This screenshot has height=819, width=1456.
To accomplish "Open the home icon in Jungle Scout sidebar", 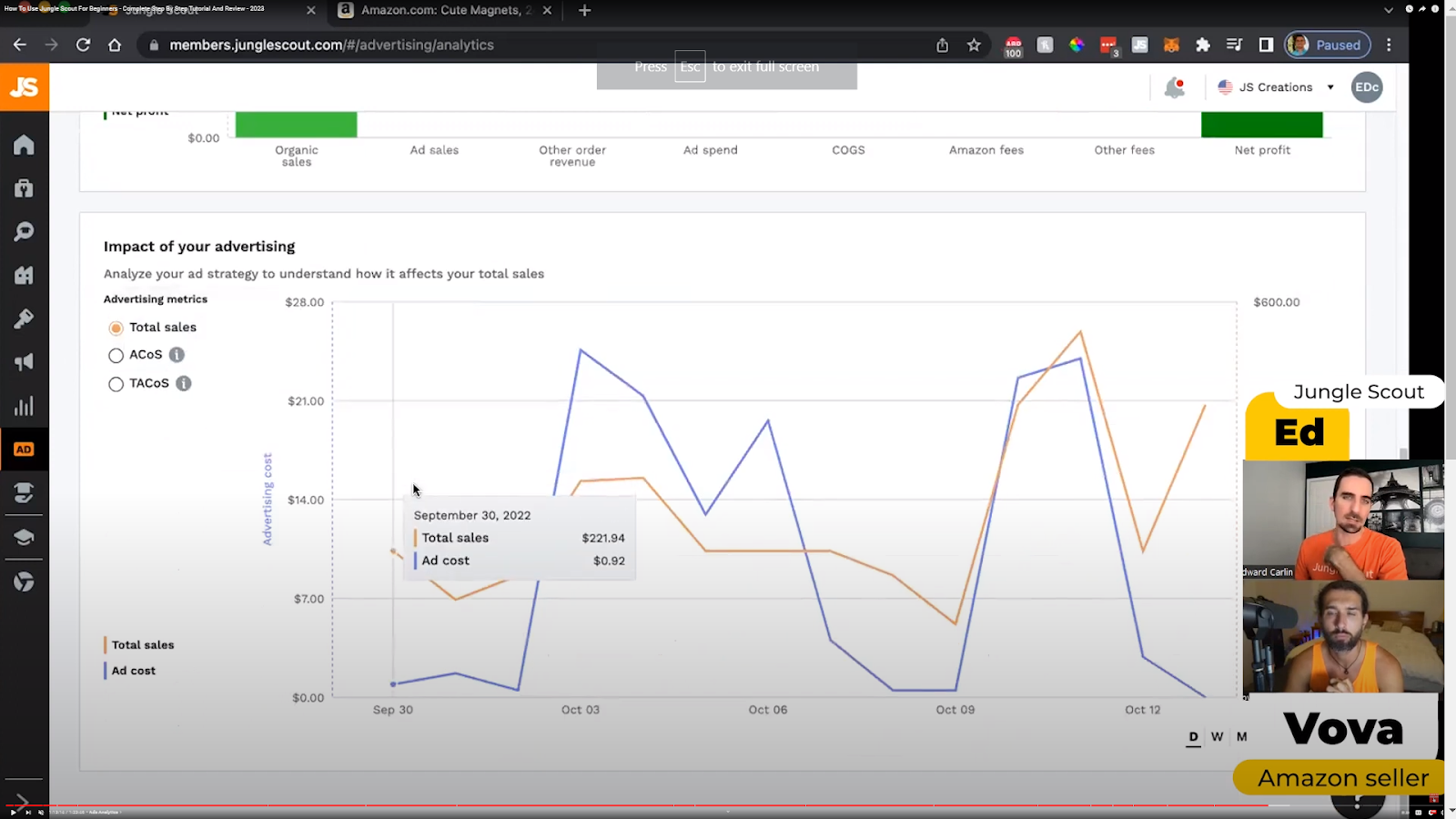I will (24, 145).
